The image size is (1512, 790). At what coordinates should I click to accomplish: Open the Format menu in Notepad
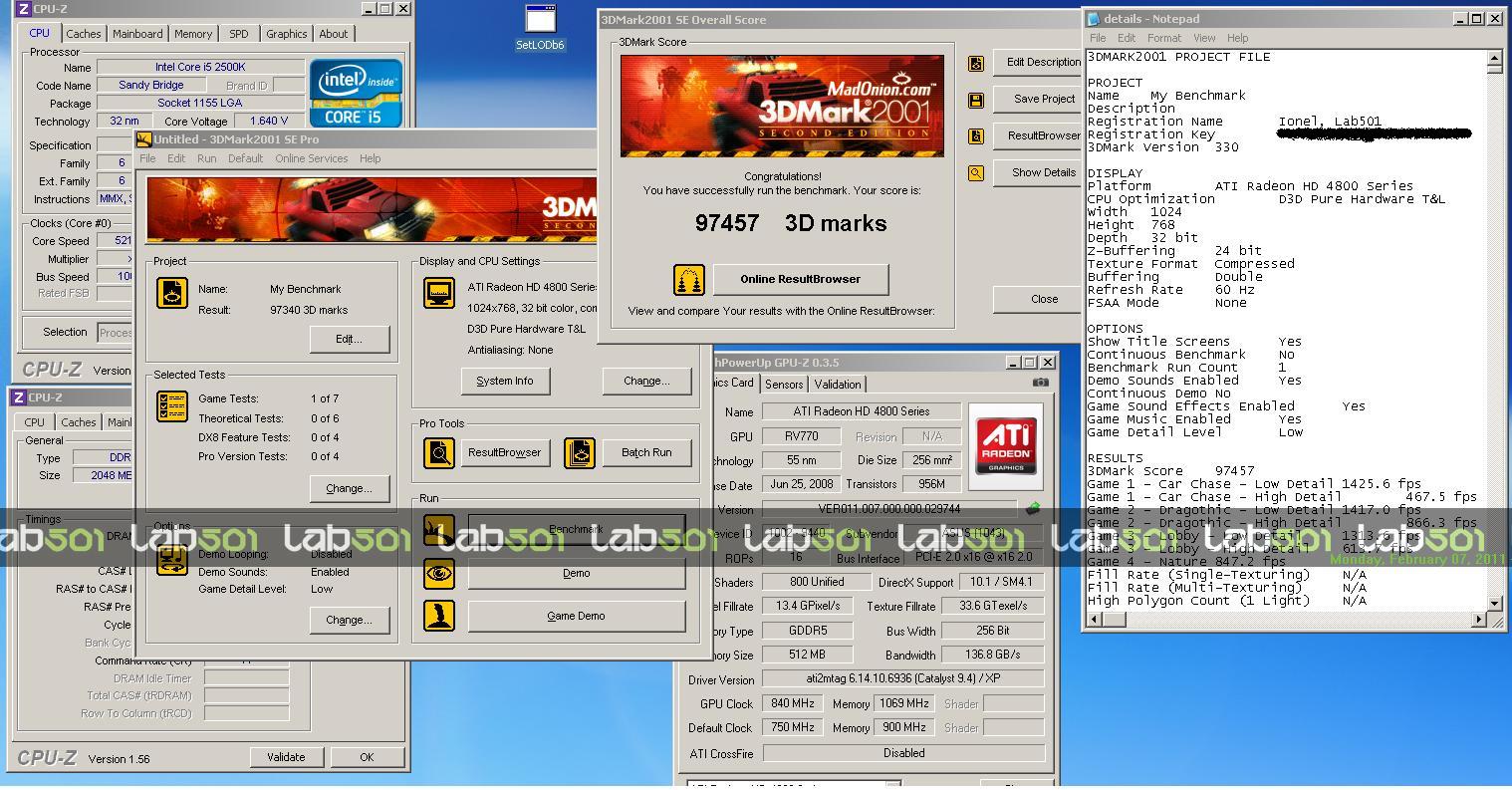click(1163, 38)
